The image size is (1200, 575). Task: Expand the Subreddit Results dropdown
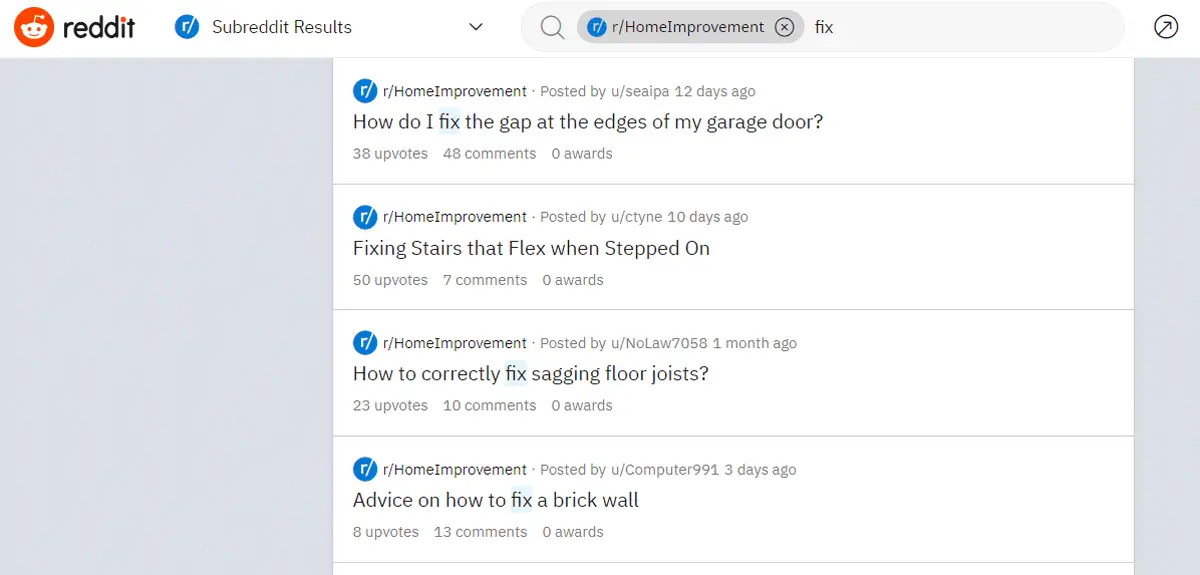coord(476,27)
